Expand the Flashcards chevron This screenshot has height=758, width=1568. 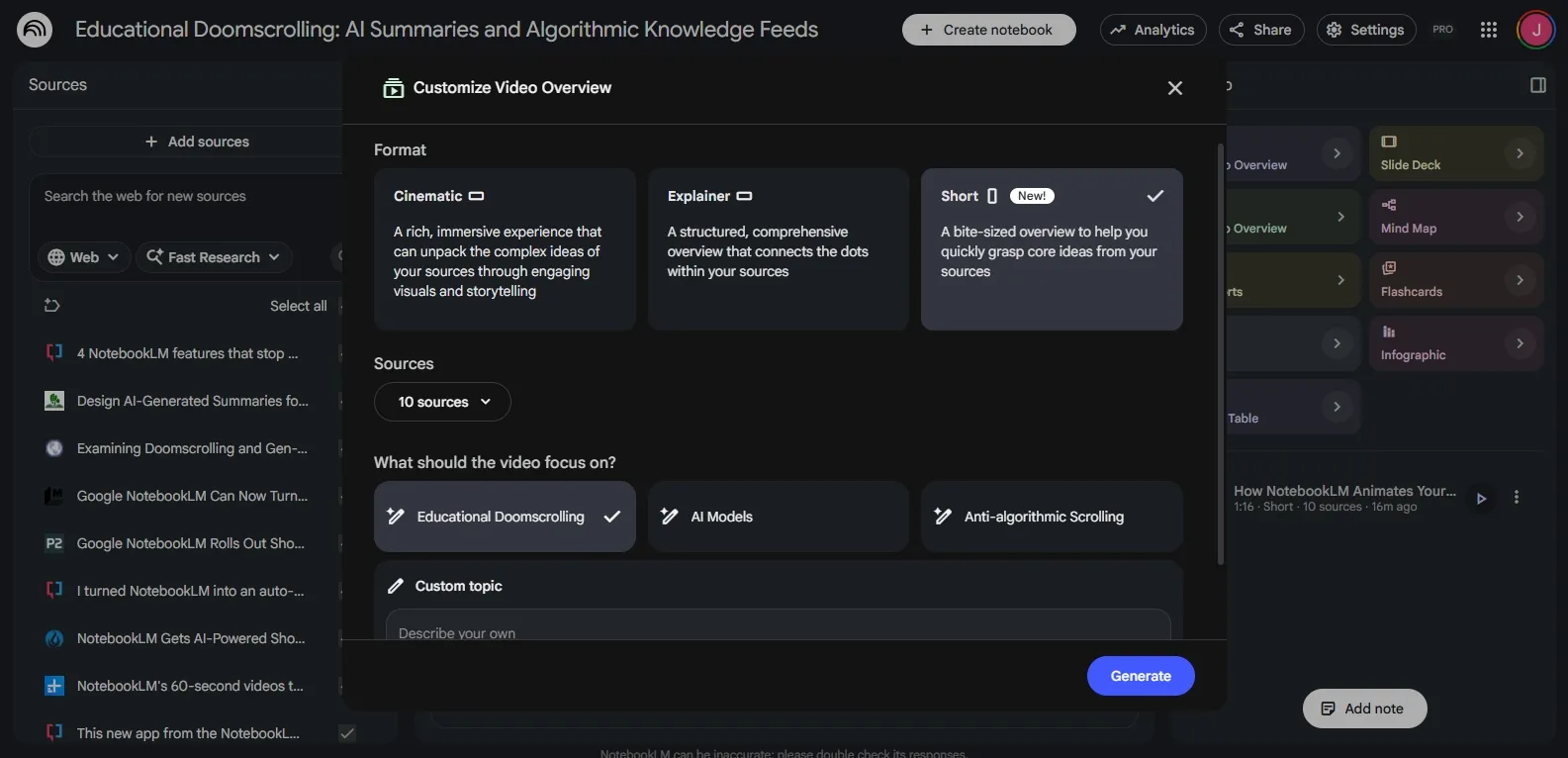coord(1520,280)
